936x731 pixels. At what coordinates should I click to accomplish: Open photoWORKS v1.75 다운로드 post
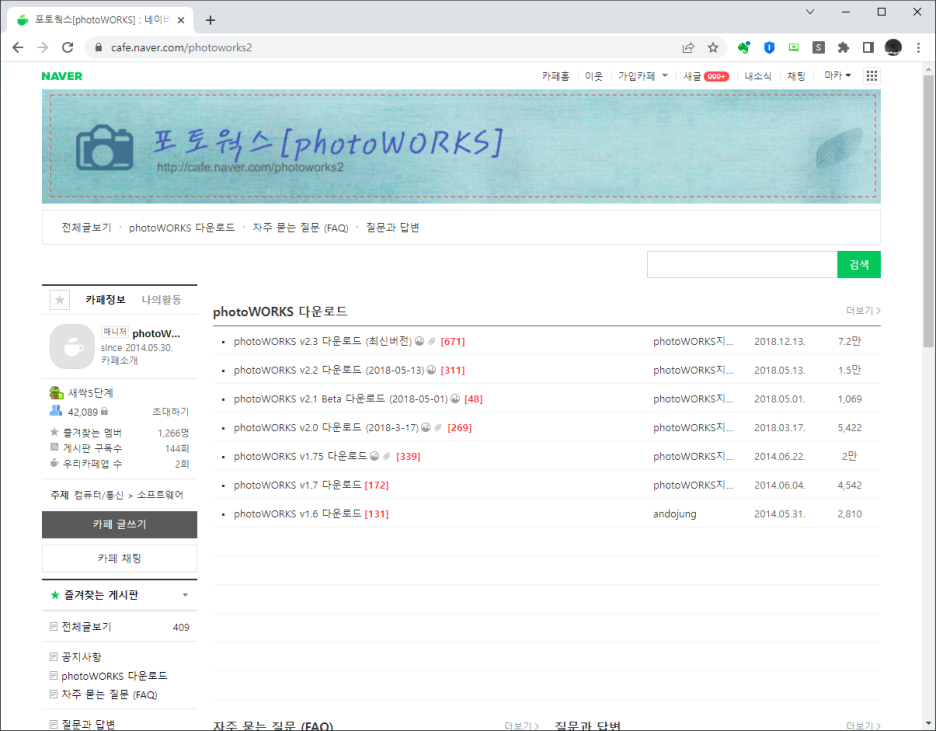[300, 457]
